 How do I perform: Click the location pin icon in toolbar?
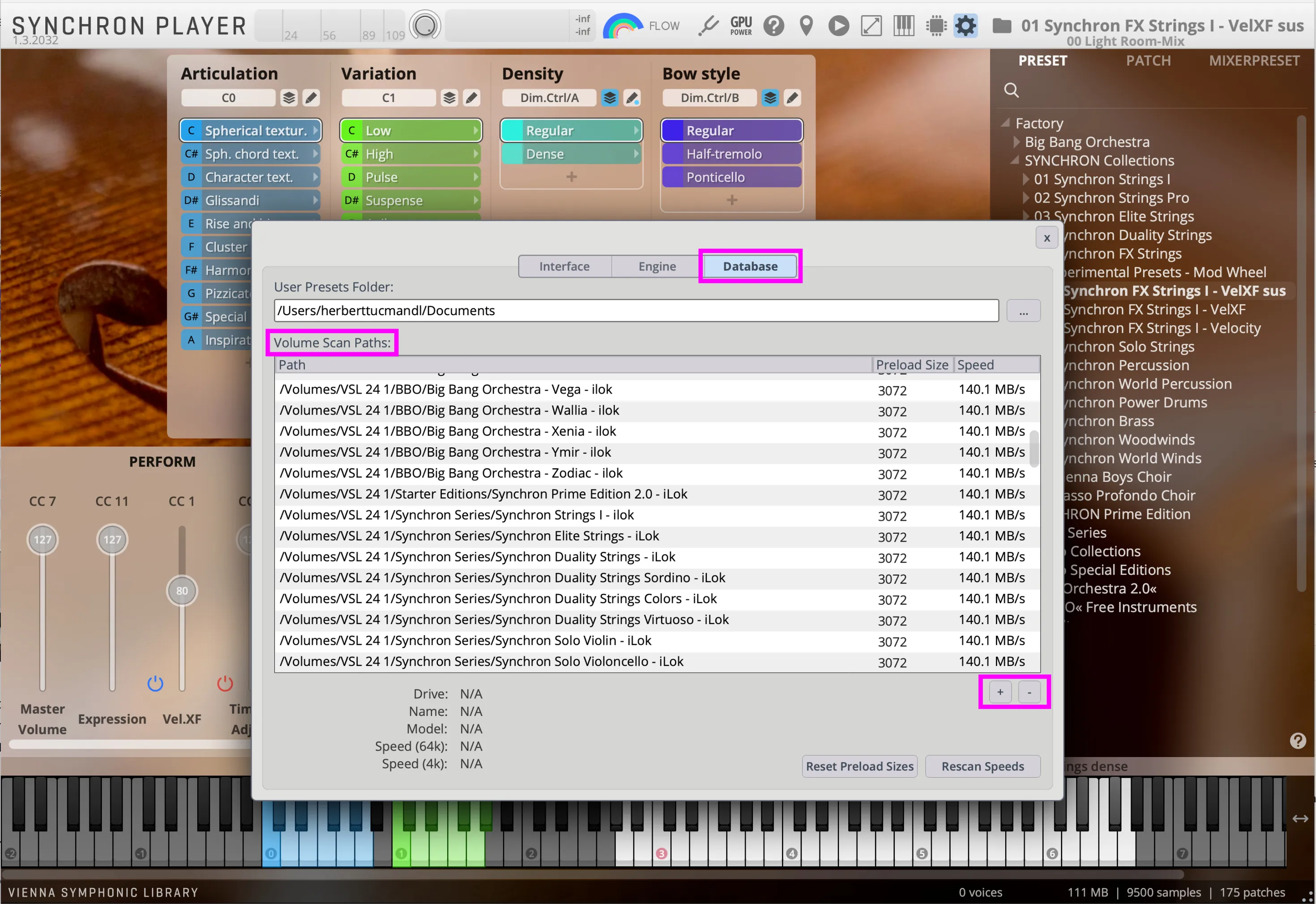(806, 26)
